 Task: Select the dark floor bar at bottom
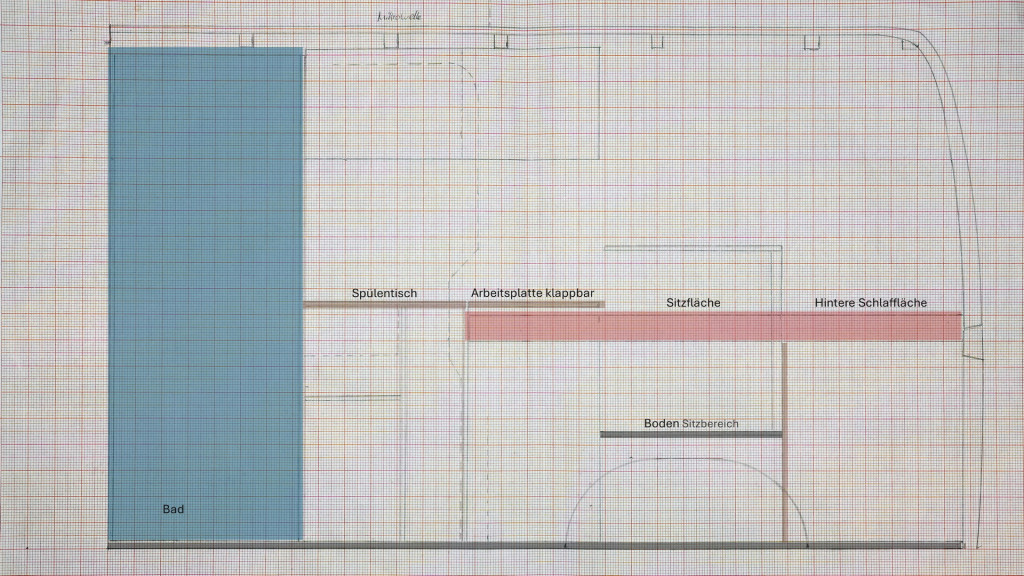tap(535, 546)
